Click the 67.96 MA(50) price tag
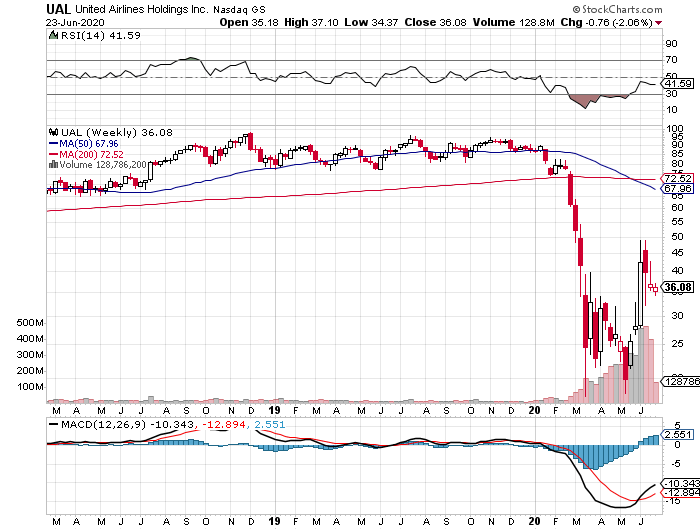This screenshot has height=530, width=700. coord(678,188)
